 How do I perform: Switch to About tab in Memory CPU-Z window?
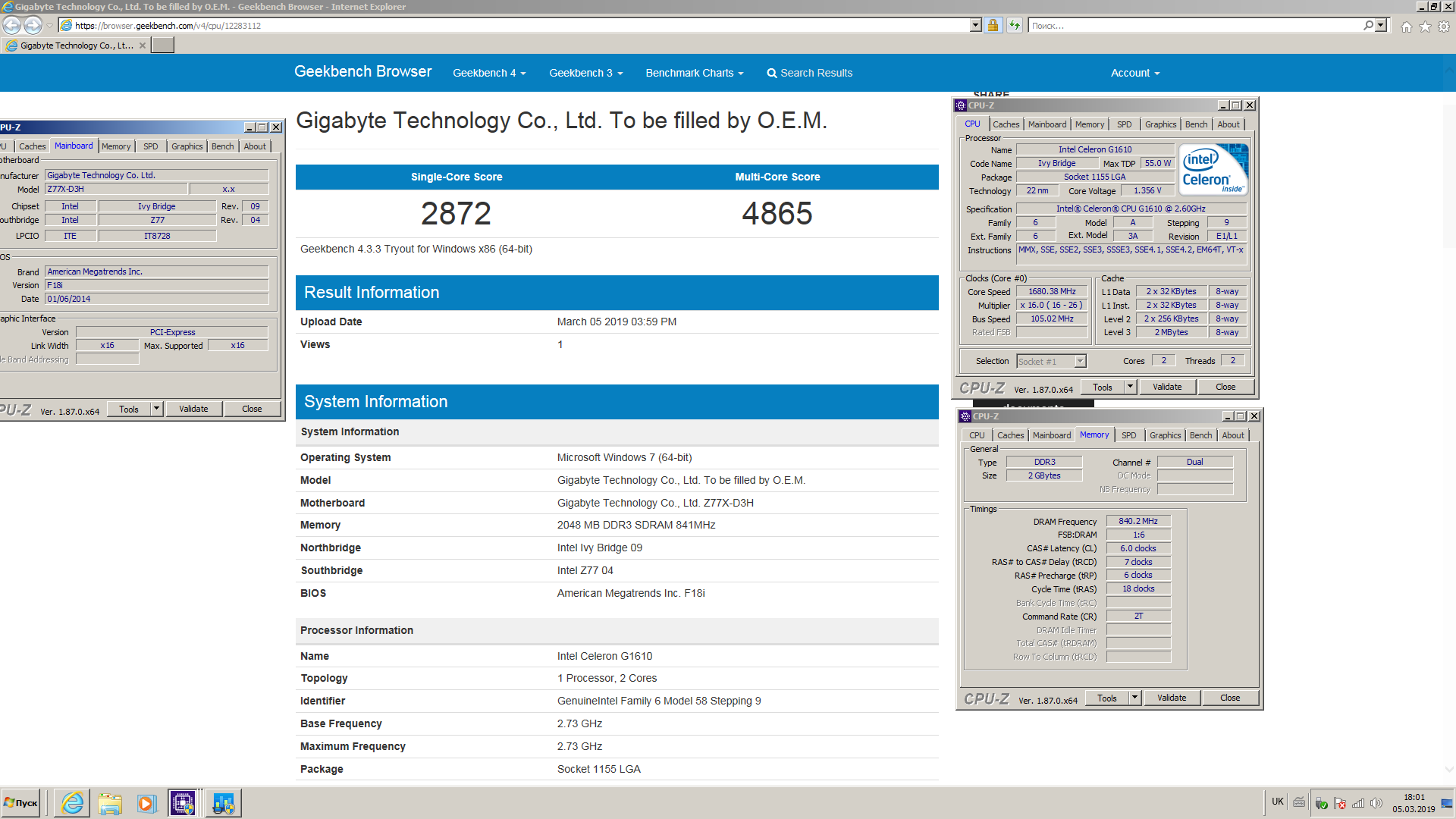[1232, 435]
